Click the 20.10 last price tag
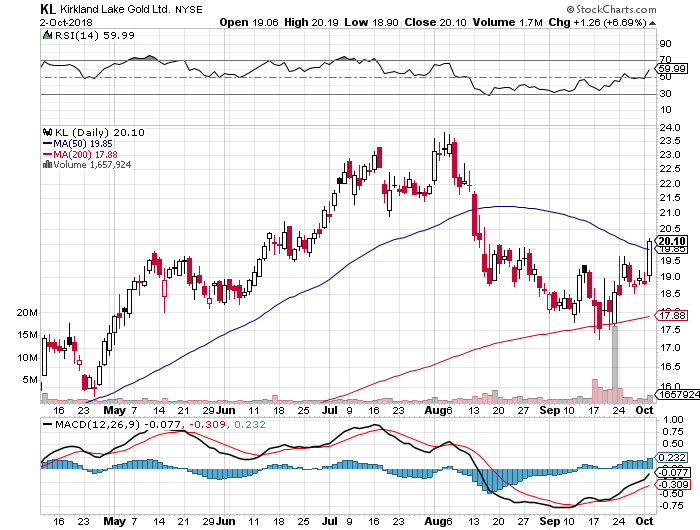Screen dimensions: 700x530 click(672, 241)
